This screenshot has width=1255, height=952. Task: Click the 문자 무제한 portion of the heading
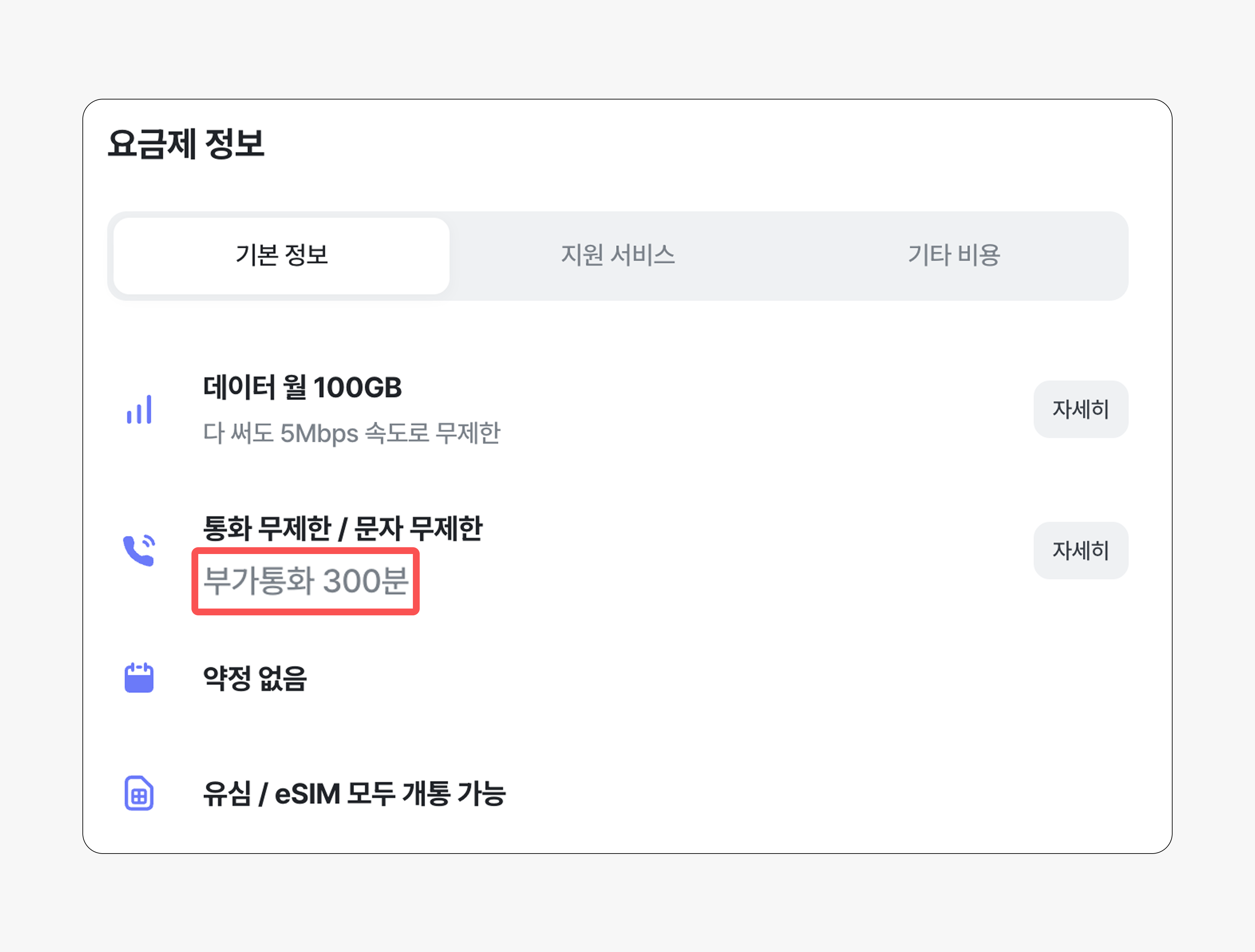point(418,529)
